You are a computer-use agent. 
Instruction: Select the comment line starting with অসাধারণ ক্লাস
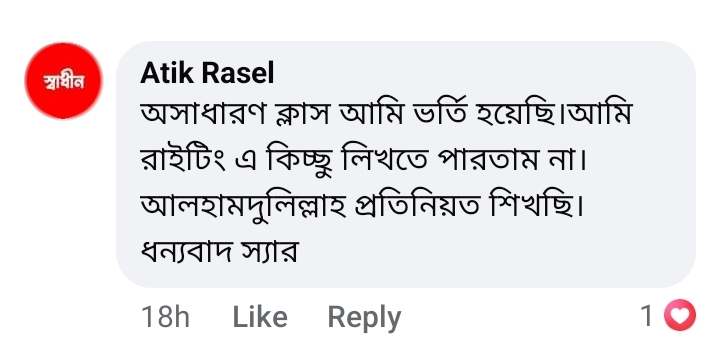coord(386,114)
